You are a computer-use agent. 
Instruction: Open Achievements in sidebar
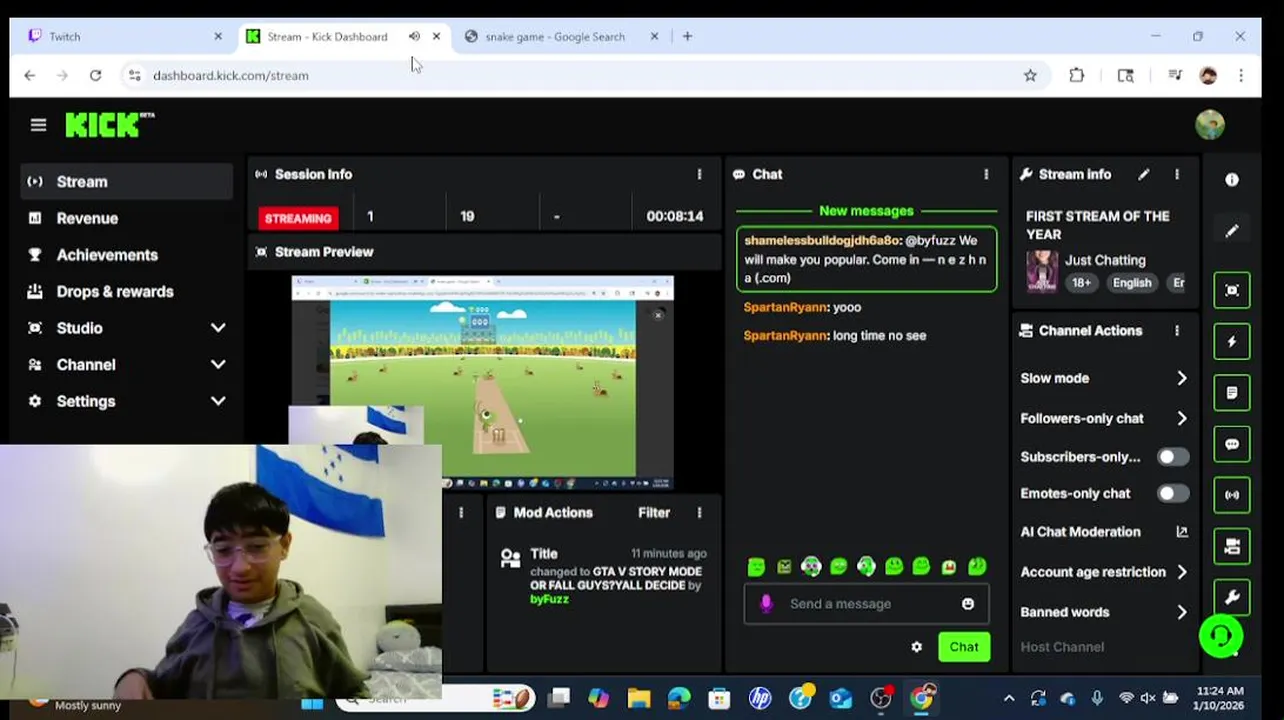(126, 255)
